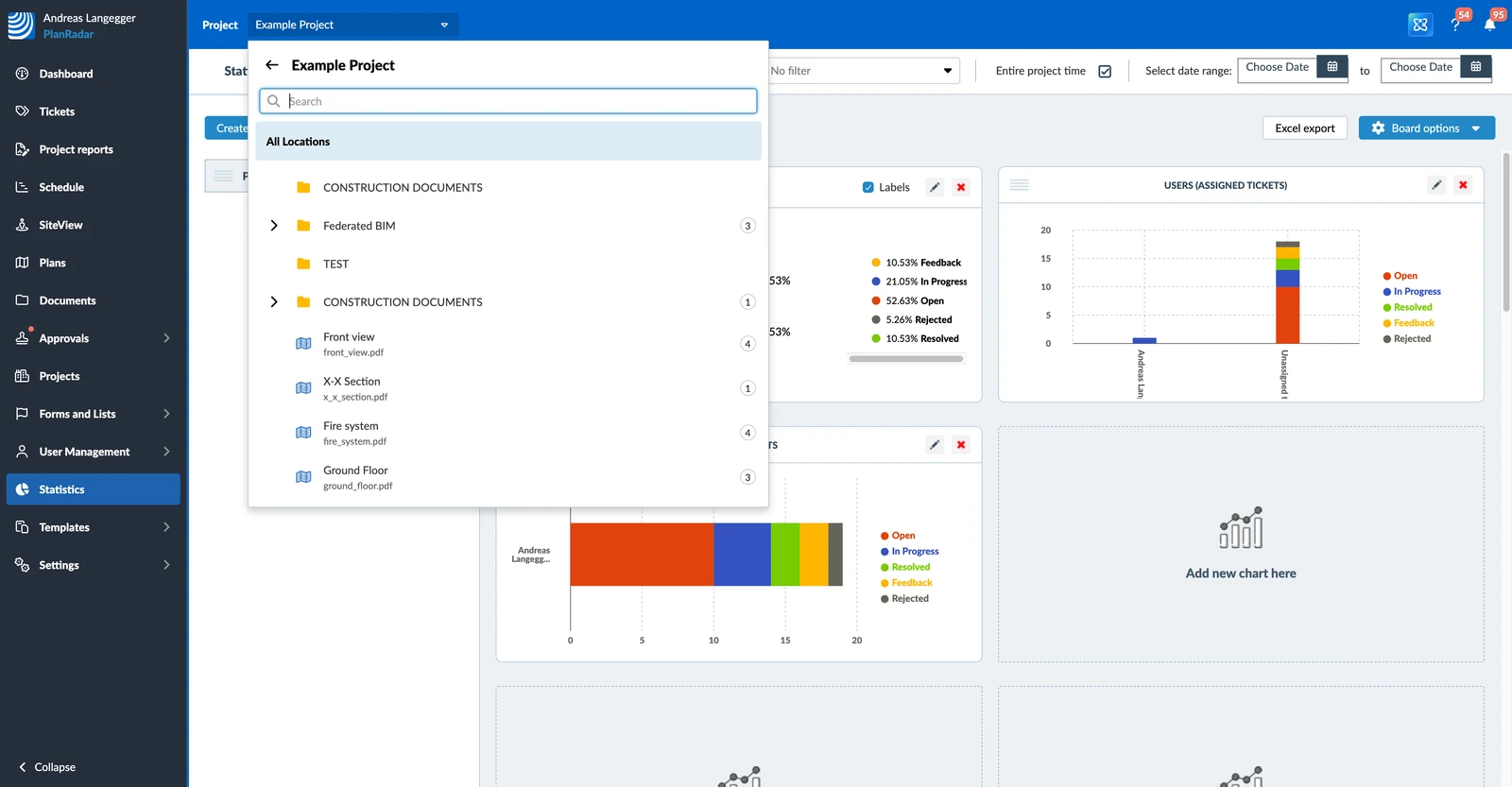
Task: Click the blue app switcher icon in the header
Action: point(1420,25)
